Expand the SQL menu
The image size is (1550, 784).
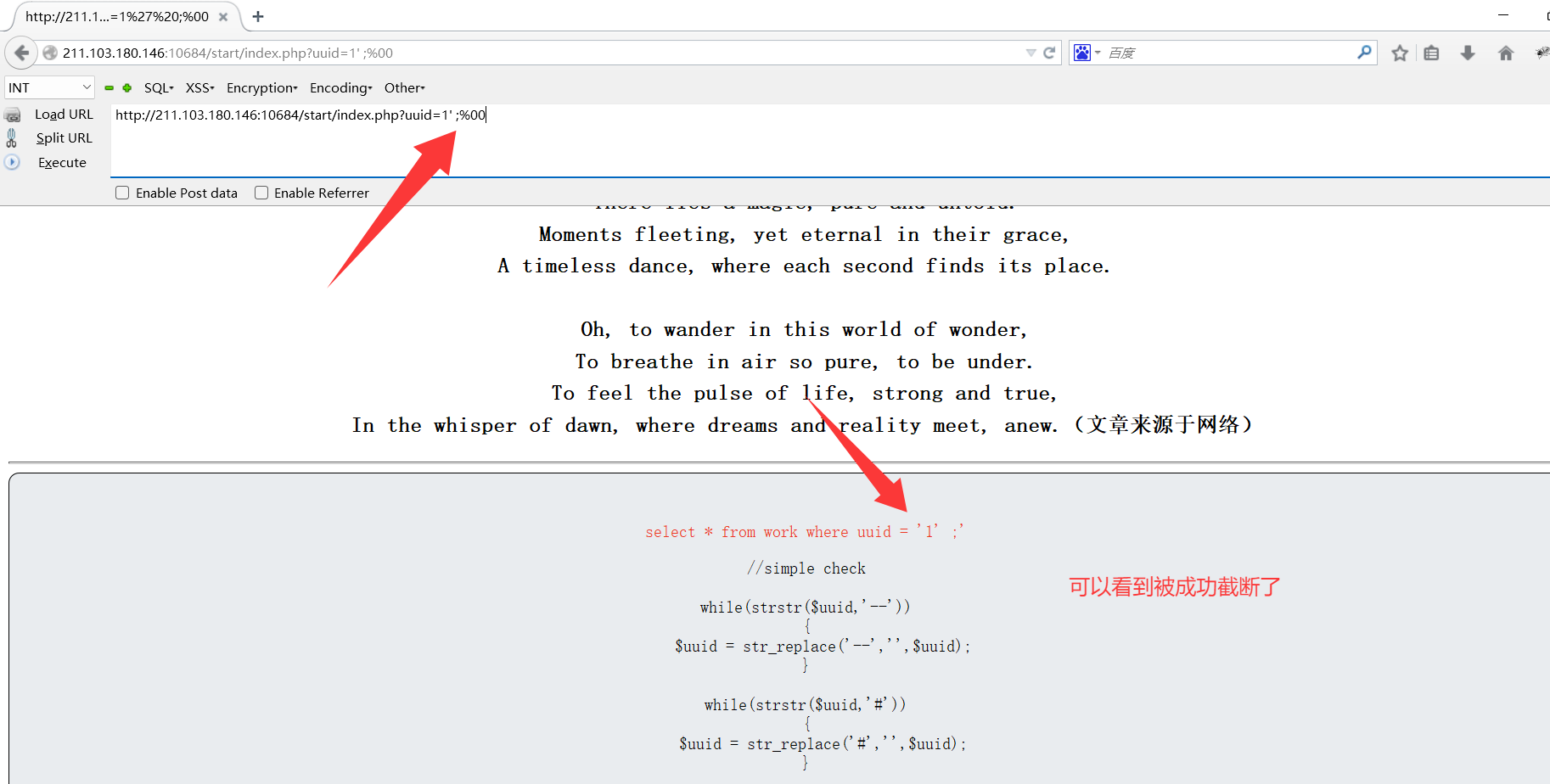tap(159, 88)
